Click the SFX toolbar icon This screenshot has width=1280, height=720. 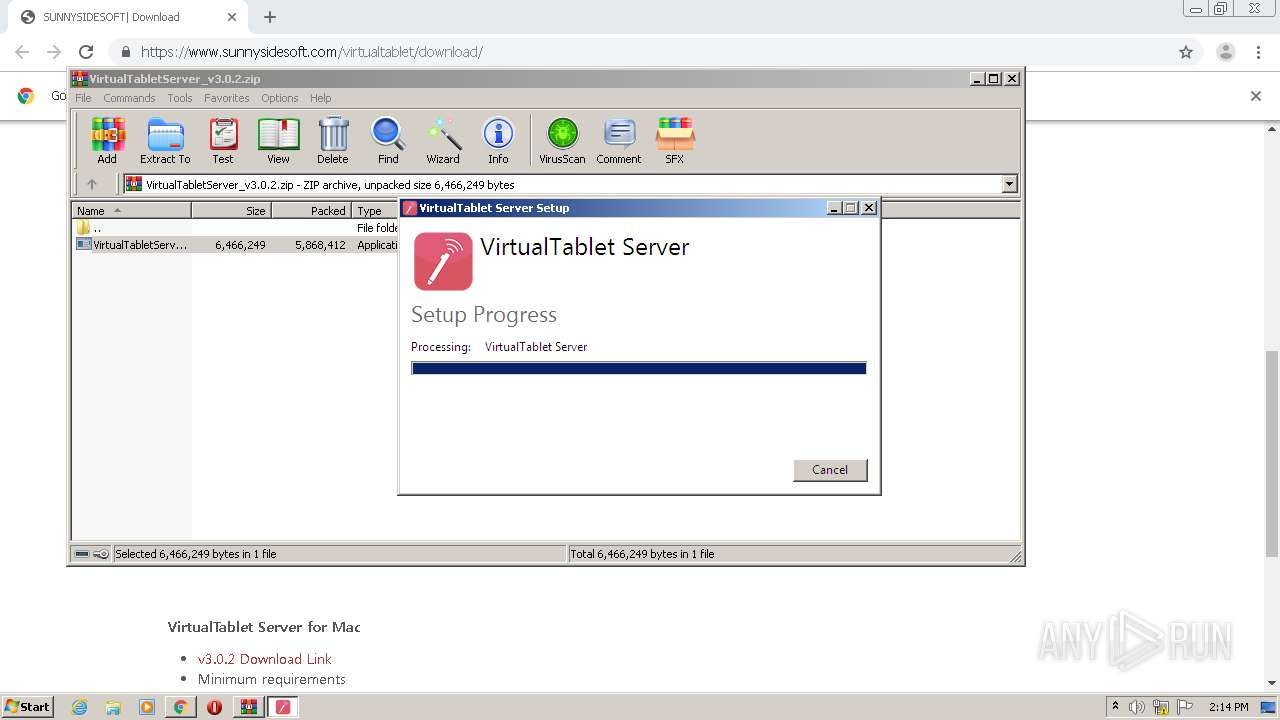click(675, 140)
